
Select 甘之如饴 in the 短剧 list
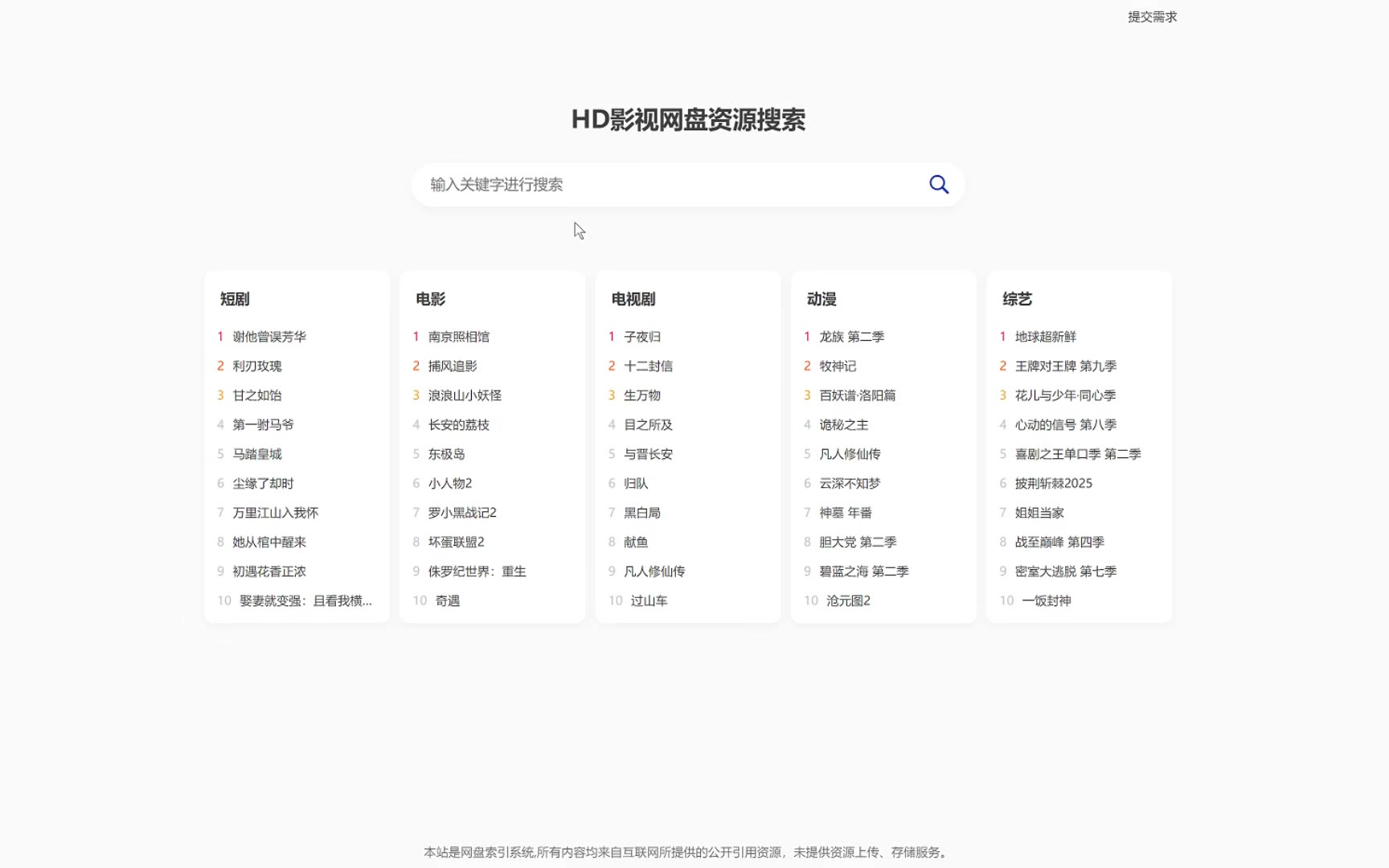click(257, 395)
